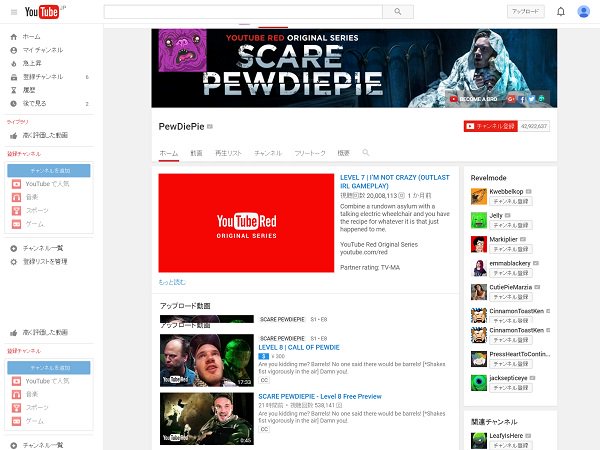Click the channel search magnifier after 概要

pos(366,153)
